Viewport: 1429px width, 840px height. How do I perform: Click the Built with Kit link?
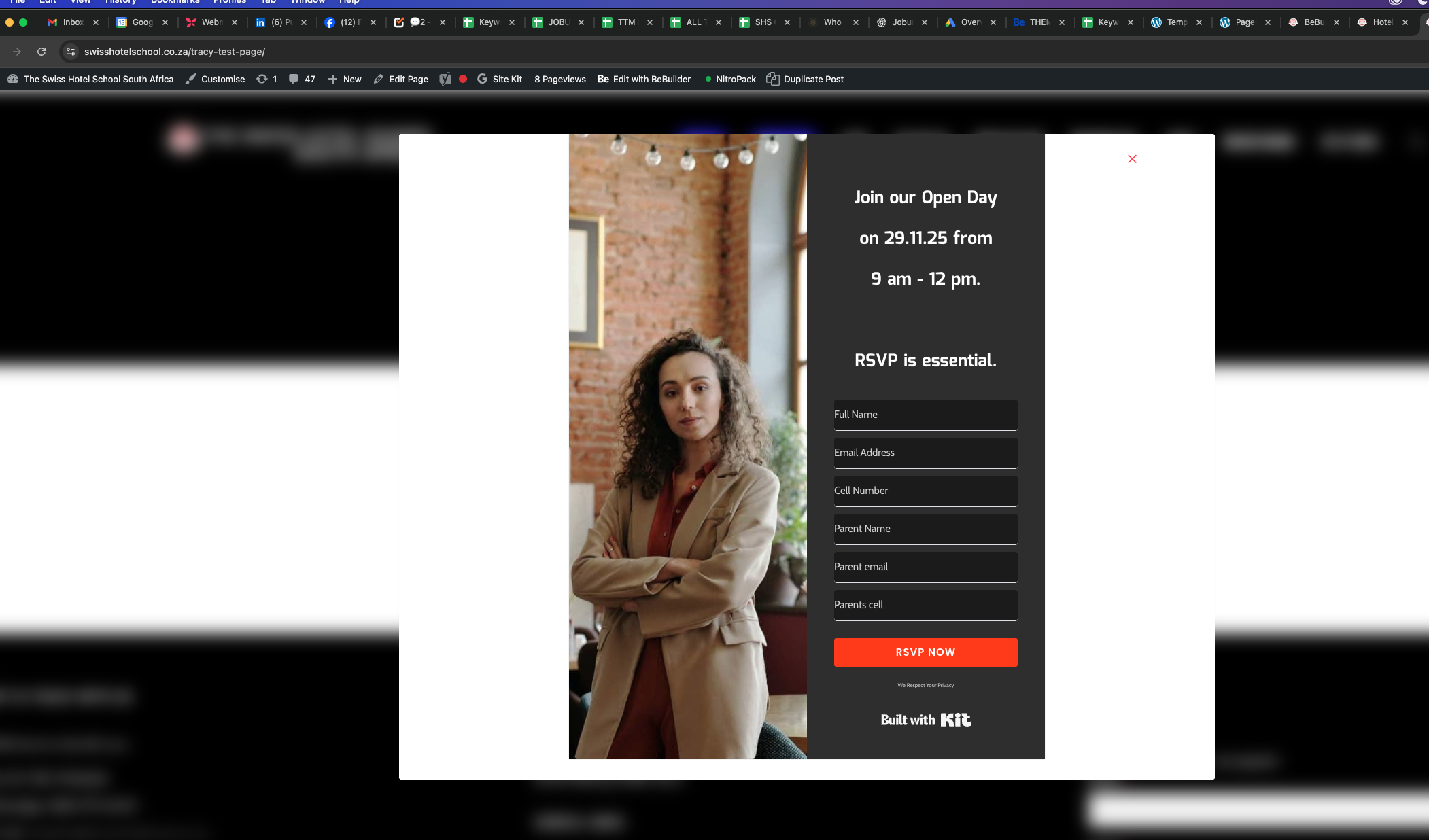coord(925,720)
